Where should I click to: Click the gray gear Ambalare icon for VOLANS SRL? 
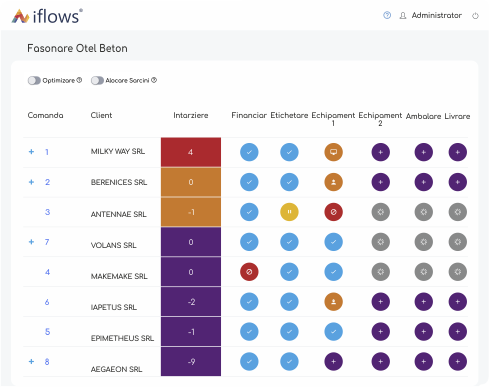tap(423, 242)
